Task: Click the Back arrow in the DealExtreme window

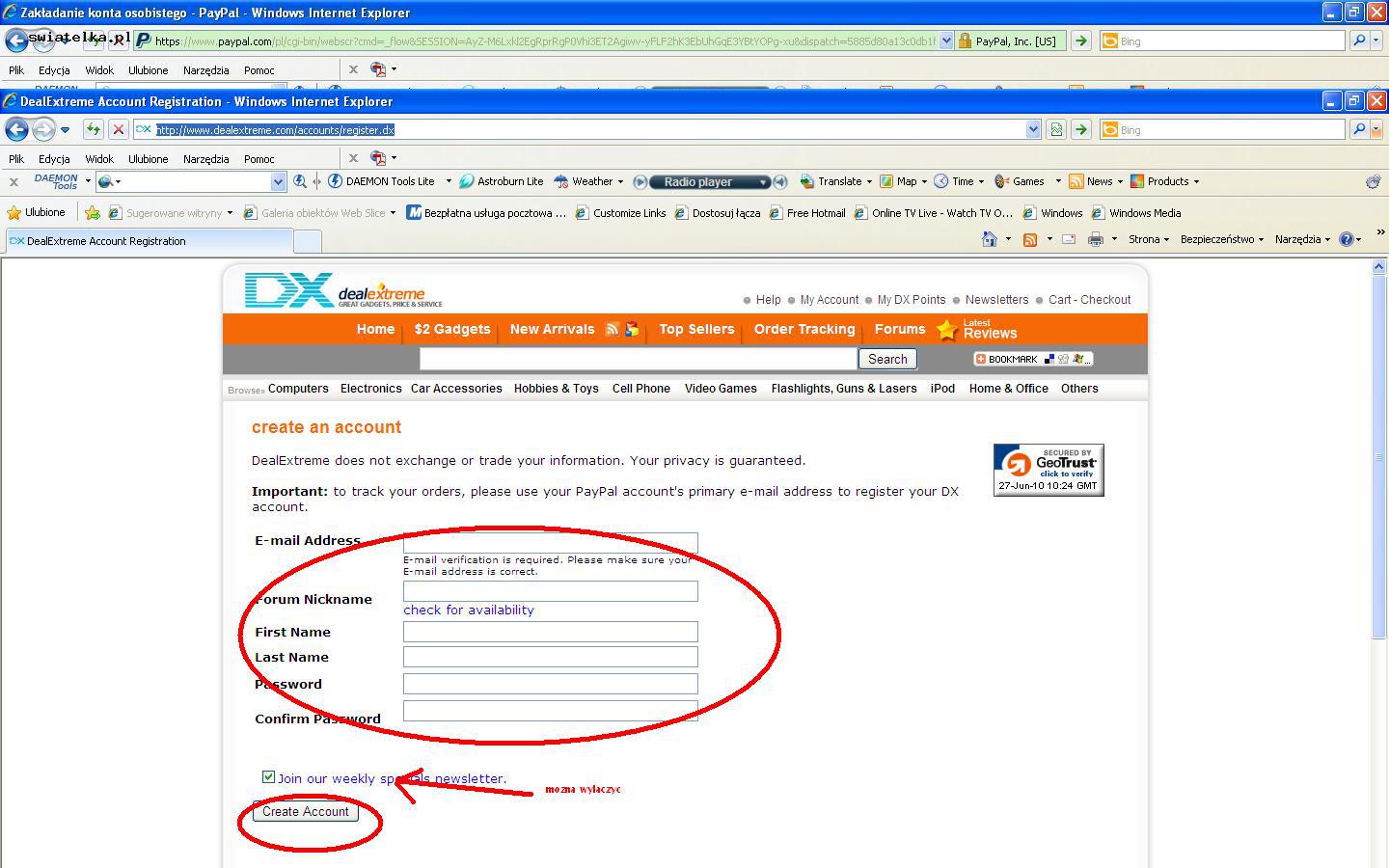Action: (x=16, y=129)
